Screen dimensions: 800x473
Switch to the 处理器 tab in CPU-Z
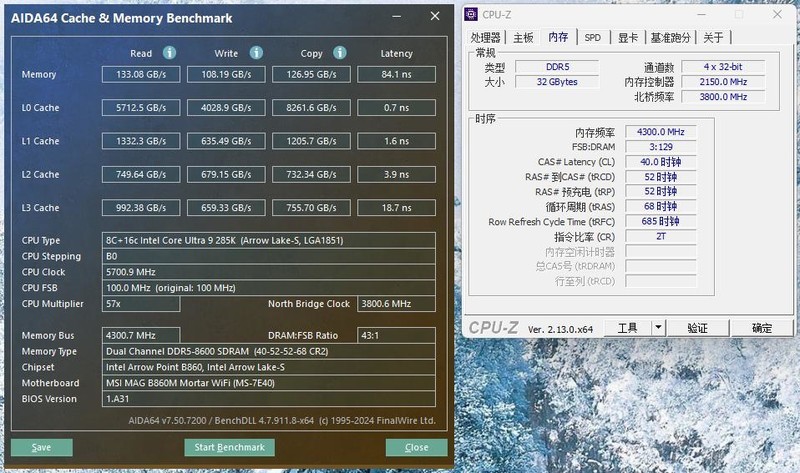485,37
